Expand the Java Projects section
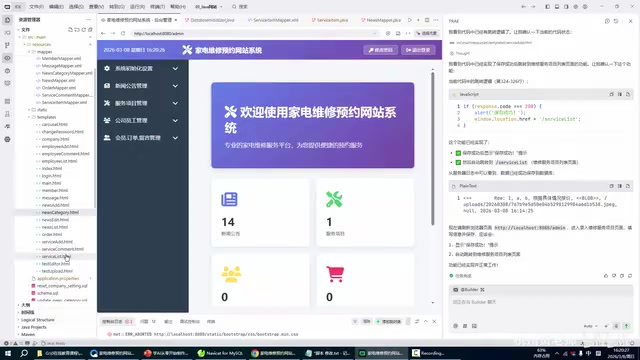The width and height of the screenshot is (640, 360). pyautogui.click(x=33, y=327)
